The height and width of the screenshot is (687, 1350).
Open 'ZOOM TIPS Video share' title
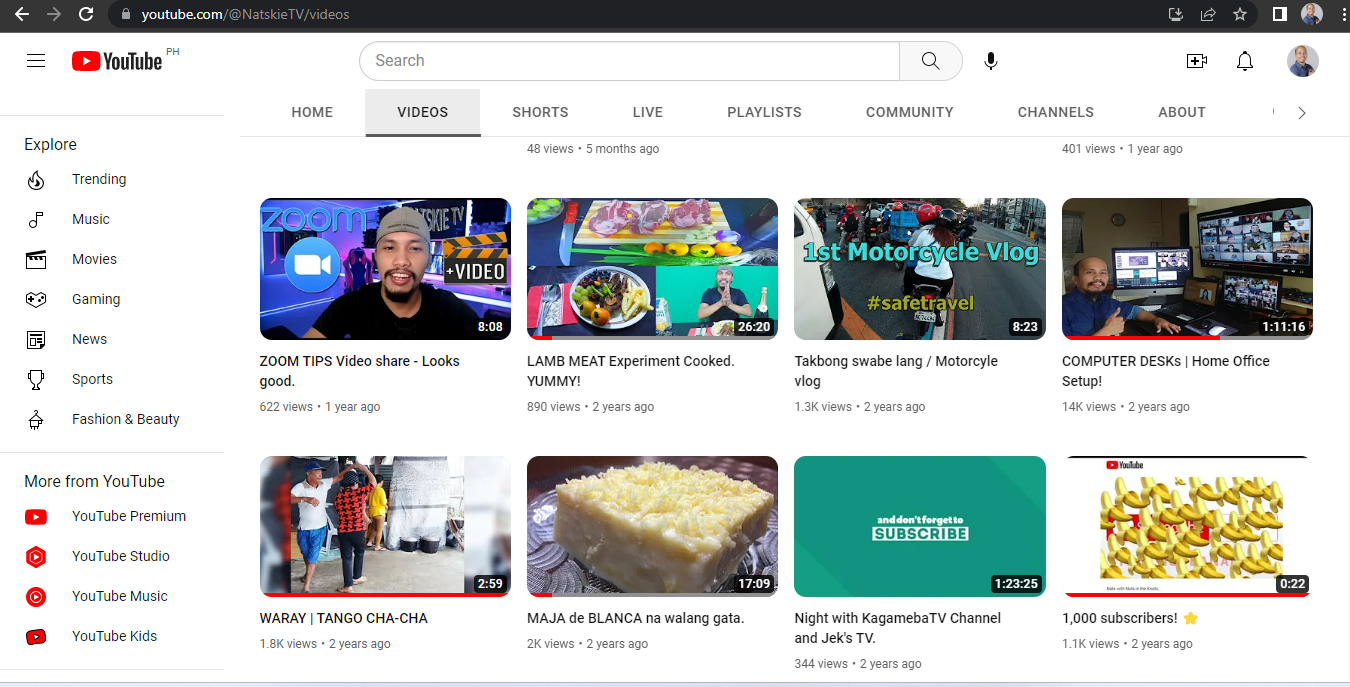tap(359, 371)
